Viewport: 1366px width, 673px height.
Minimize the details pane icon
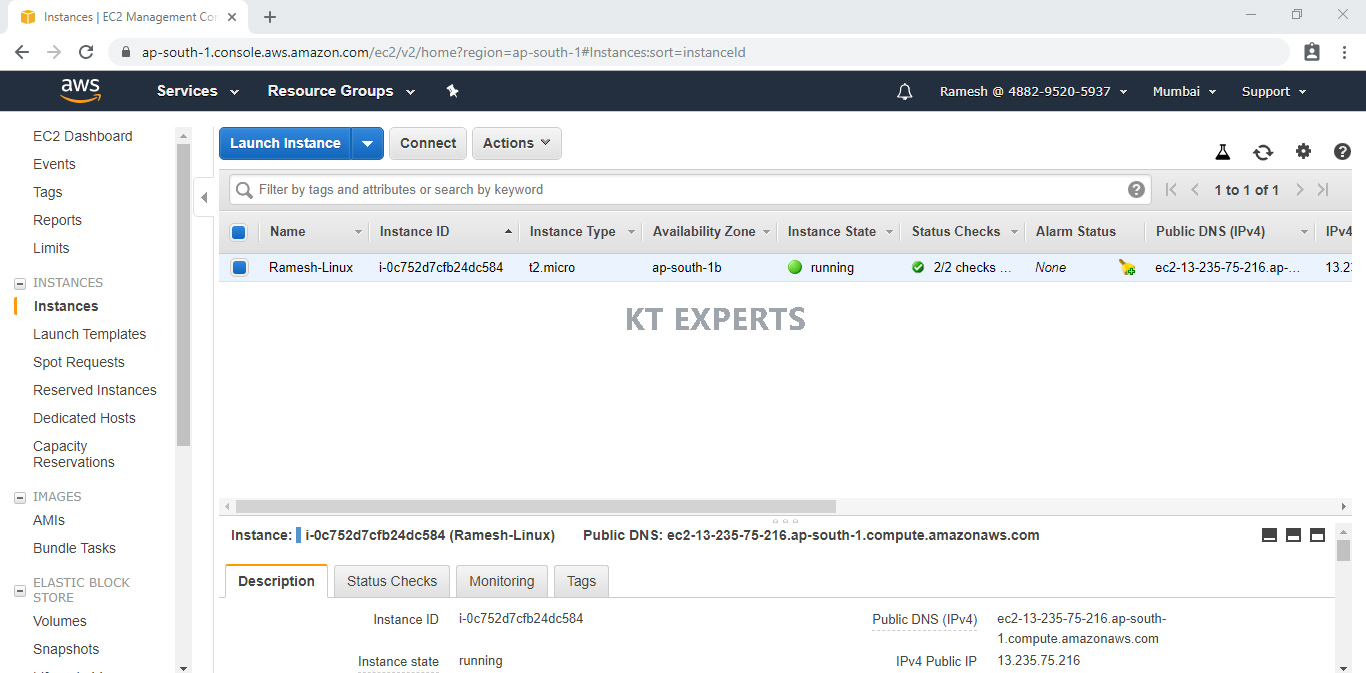point(1269,535)
